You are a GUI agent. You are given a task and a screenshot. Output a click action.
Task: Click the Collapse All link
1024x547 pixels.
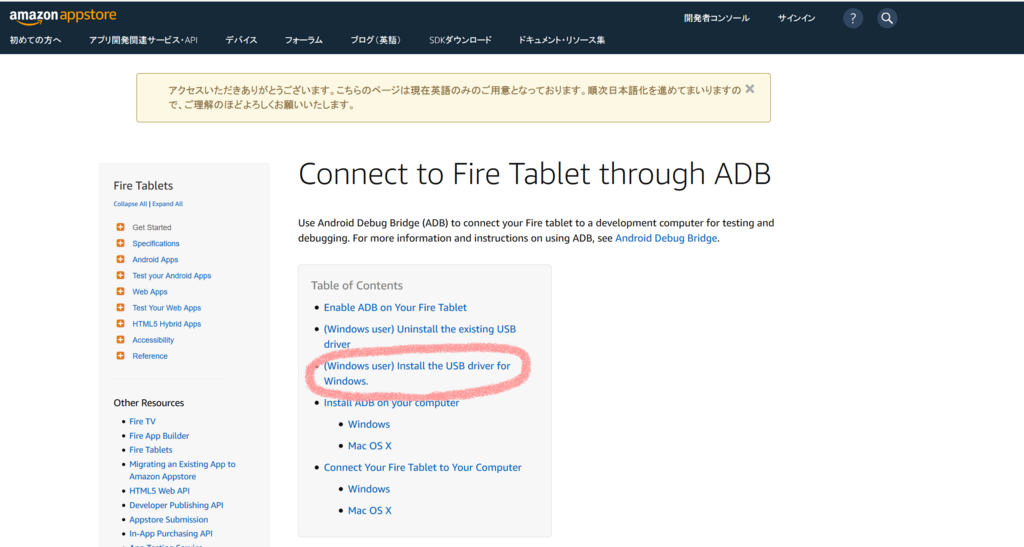130,204
